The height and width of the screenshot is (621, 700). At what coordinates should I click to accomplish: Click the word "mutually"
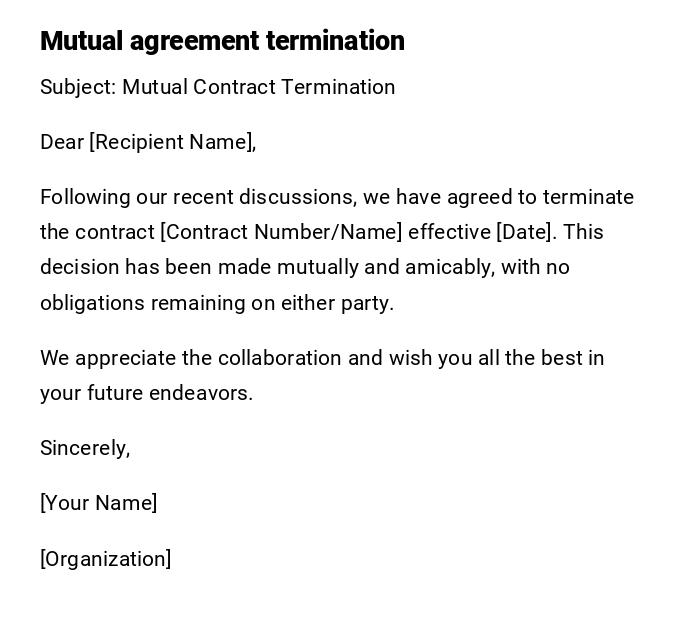[318, 267]
